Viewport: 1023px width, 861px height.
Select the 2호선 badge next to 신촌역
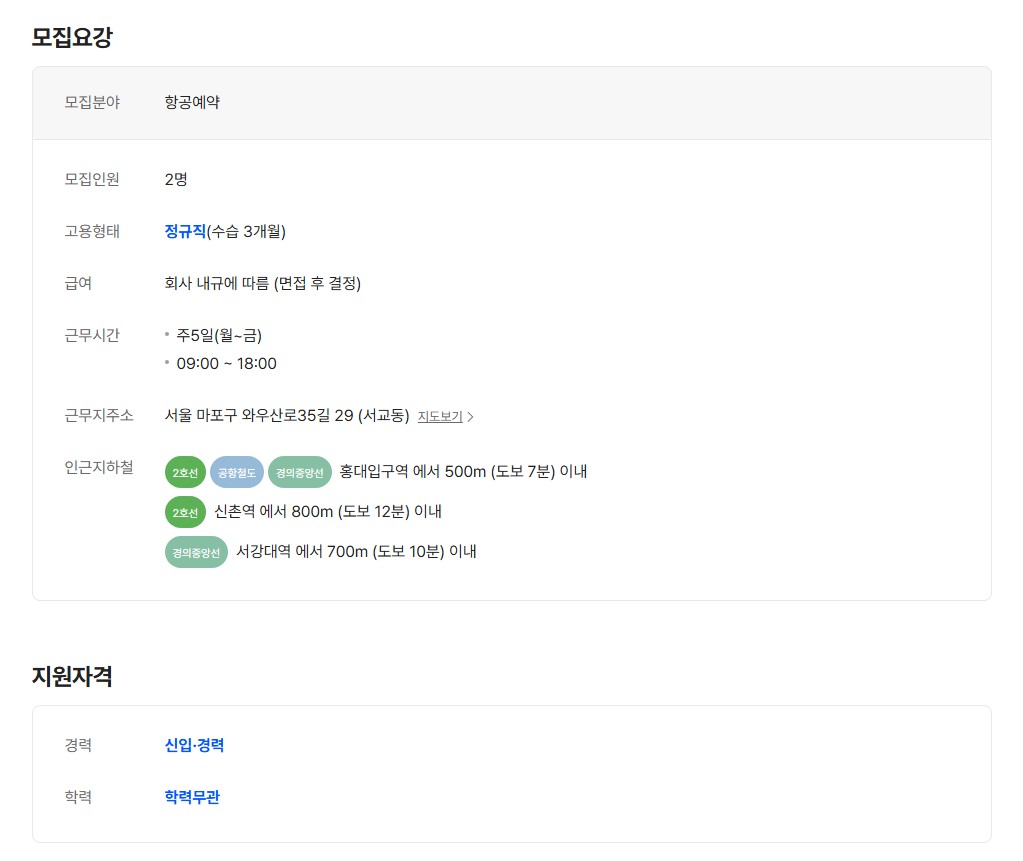pyautogui.click(x=185, y=512)
